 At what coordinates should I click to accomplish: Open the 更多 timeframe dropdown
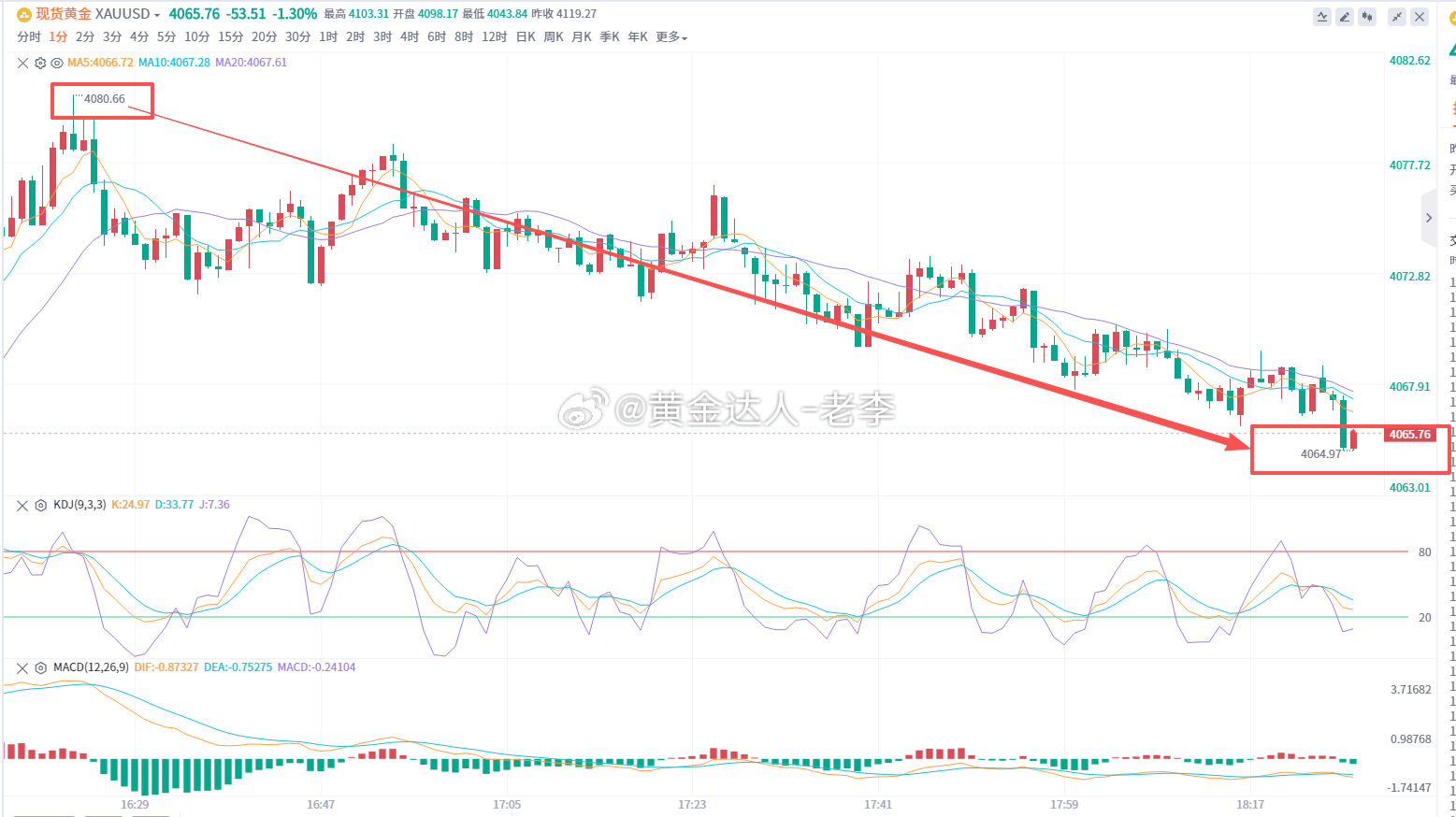click(x=671, y=37)
